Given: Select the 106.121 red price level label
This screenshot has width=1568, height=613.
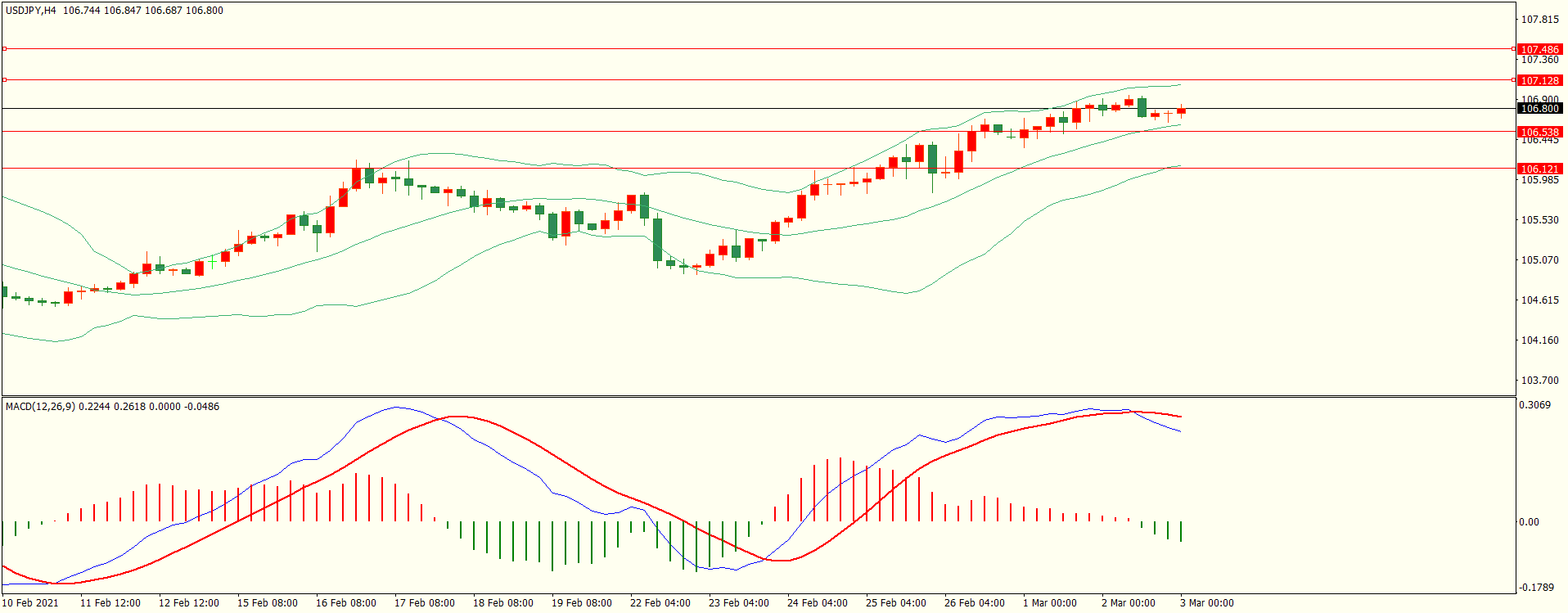Looking at the screenshot, I should point(1539,169).
